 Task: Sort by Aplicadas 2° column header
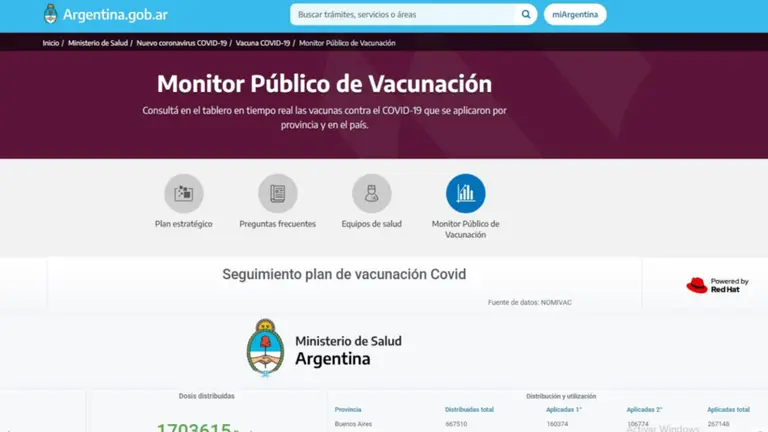[644, 409]
